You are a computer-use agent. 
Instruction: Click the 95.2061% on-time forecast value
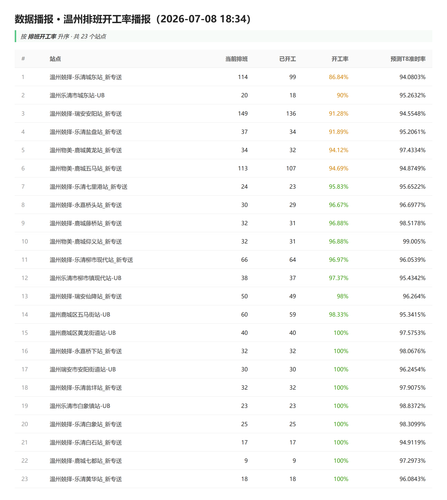(413, 132)
